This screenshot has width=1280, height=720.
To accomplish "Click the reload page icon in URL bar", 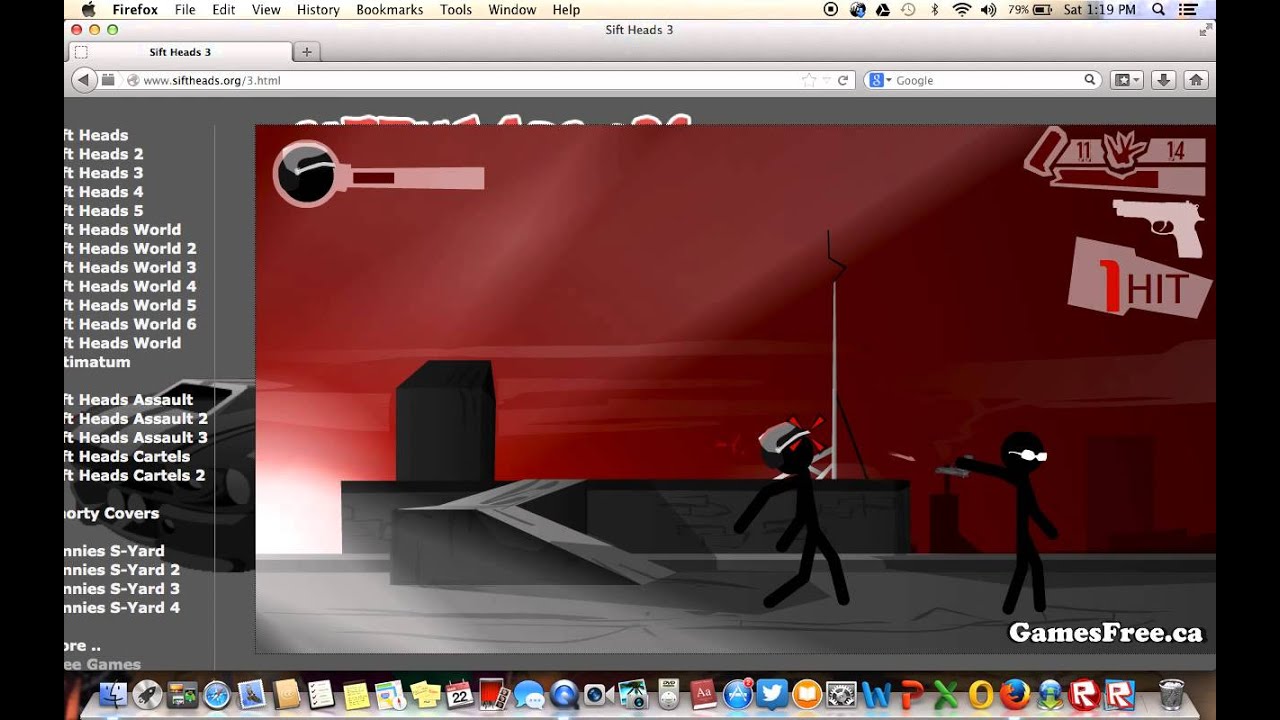I will pyautogui.click(x=843, y=80).
